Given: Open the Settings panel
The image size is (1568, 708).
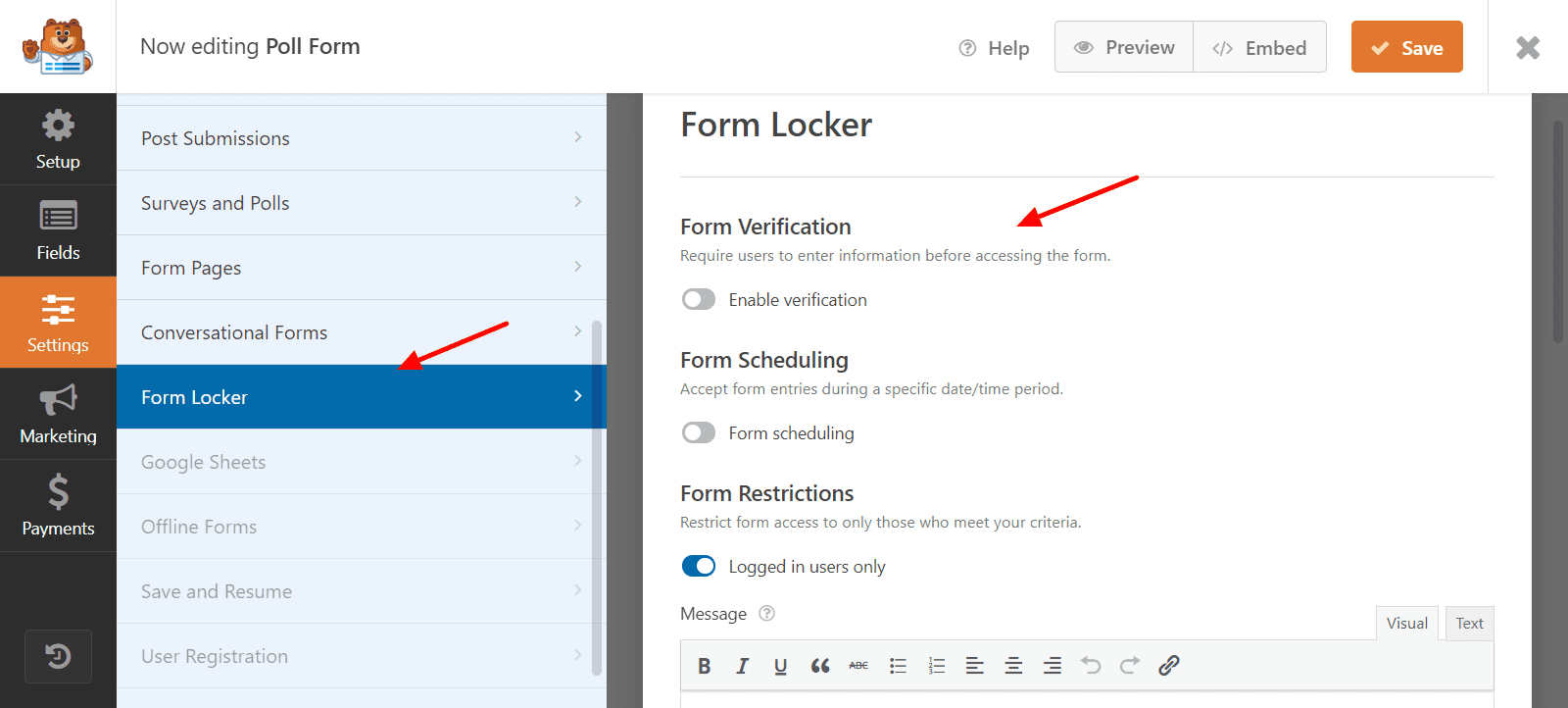Looking at the screenshot, I should [x=58, y=323].
